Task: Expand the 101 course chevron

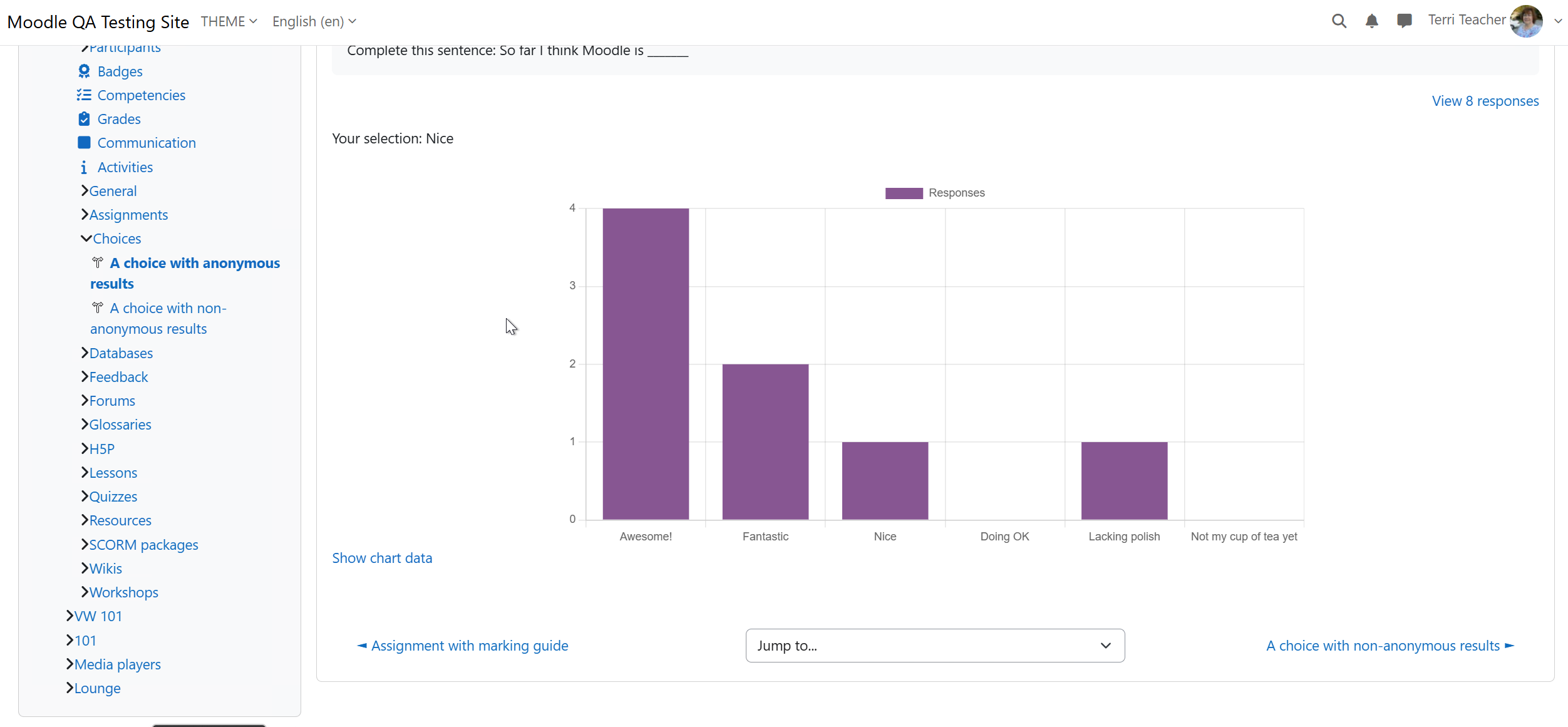Action: [70, 640]
